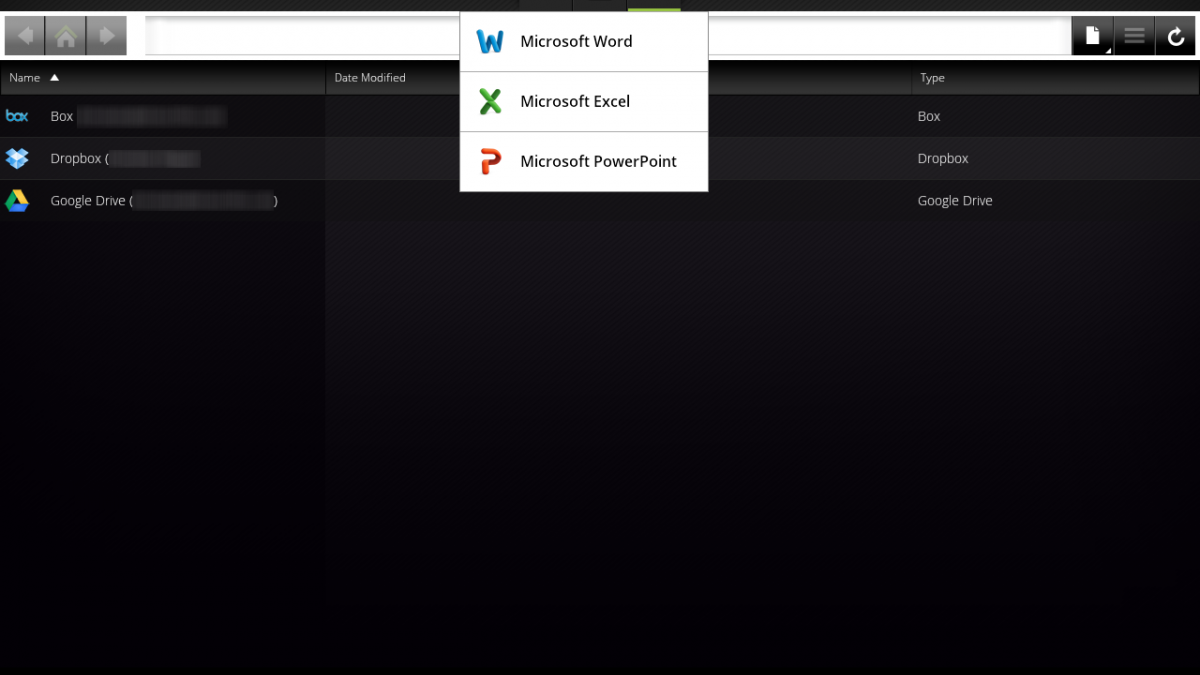The width and height of the screenshot is (1200, 675).
Task: Choose Microsoft Word from the new file menu
Action: coord(576,42)
